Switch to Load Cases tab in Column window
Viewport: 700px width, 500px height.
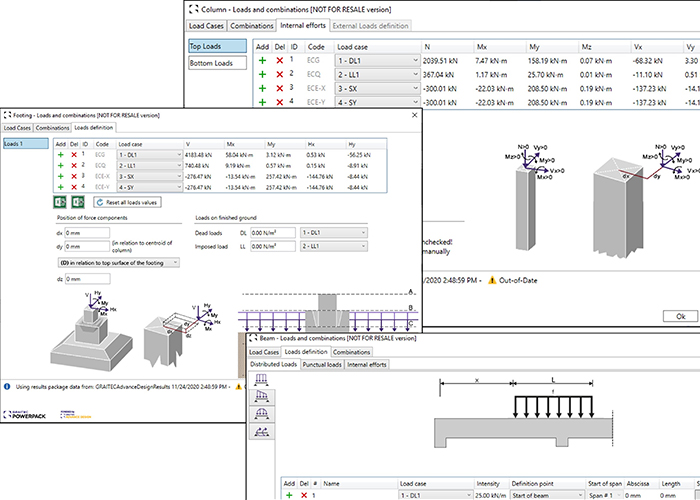206,26
